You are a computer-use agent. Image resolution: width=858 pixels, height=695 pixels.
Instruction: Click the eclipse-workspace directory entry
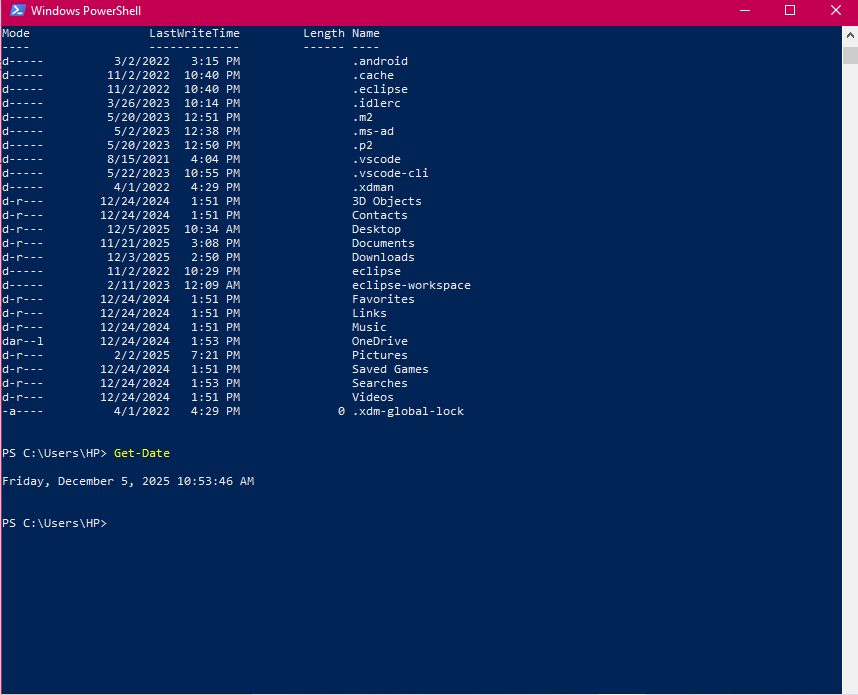(411, 285)
